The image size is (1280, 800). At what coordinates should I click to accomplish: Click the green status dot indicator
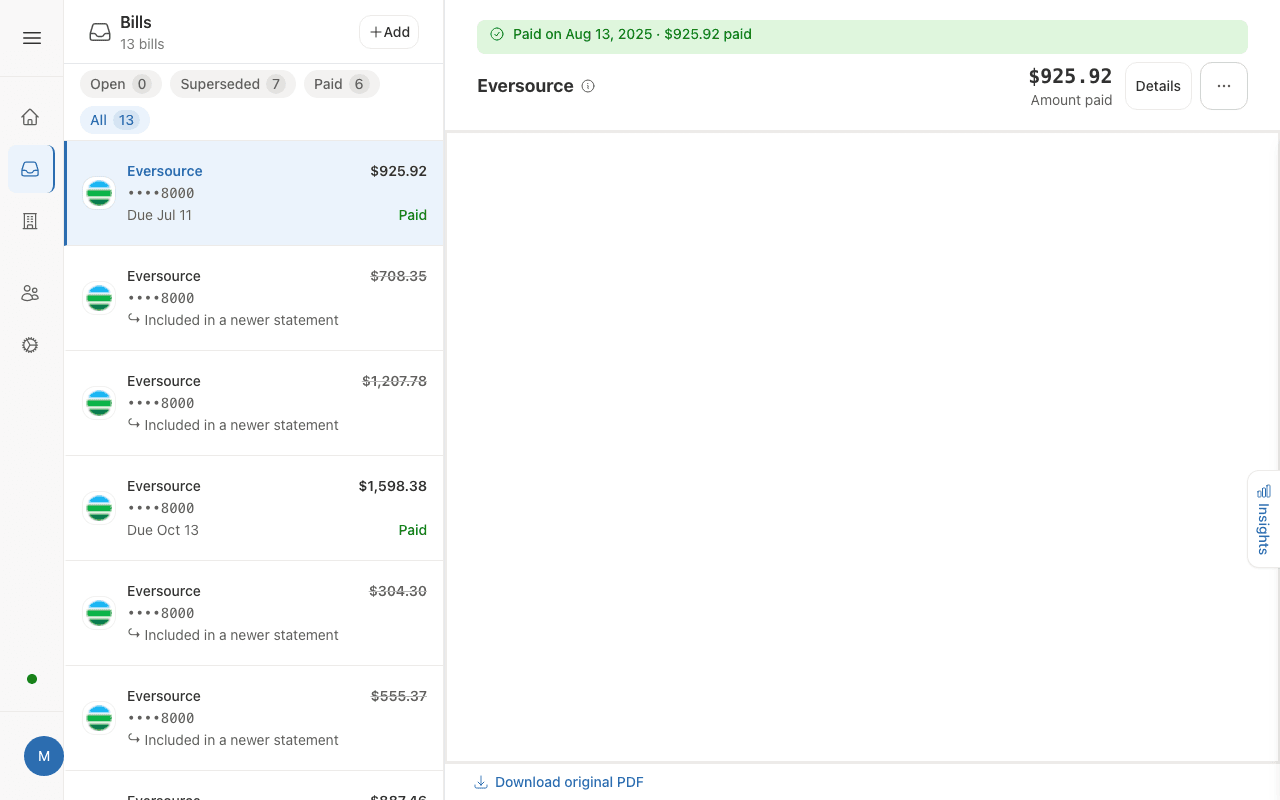click(32, 679)
